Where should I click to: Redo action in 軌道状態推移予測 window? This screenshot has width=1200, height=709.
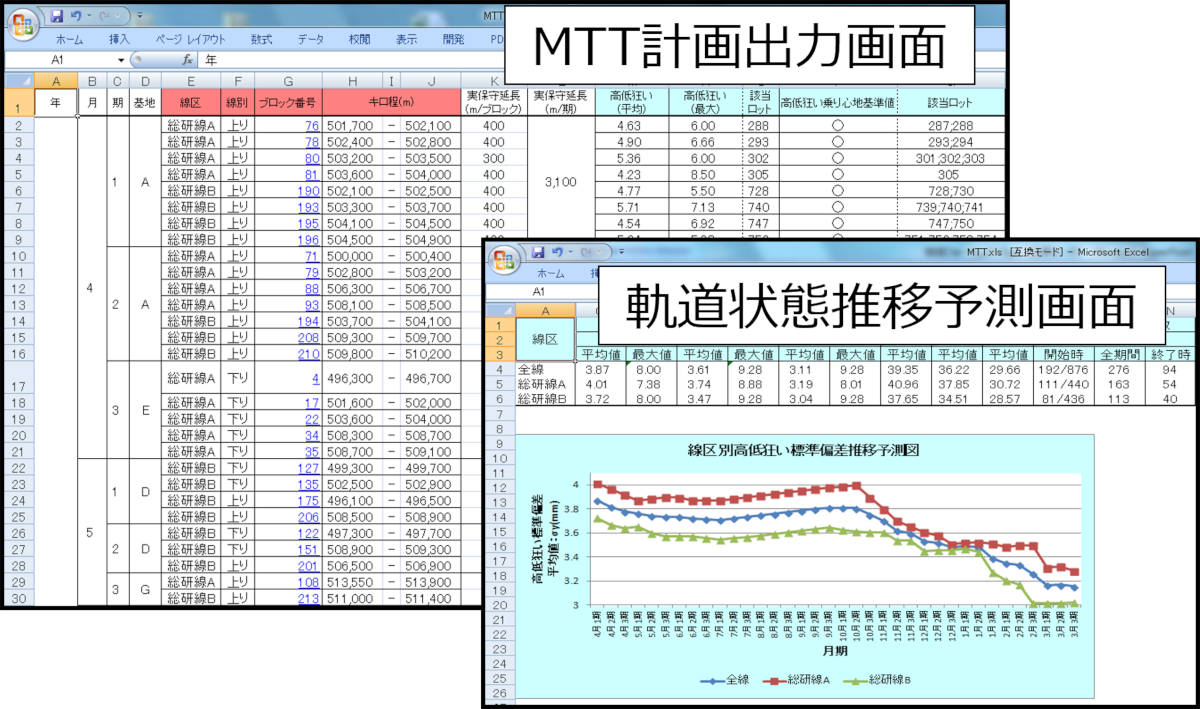tap(585, 251)
